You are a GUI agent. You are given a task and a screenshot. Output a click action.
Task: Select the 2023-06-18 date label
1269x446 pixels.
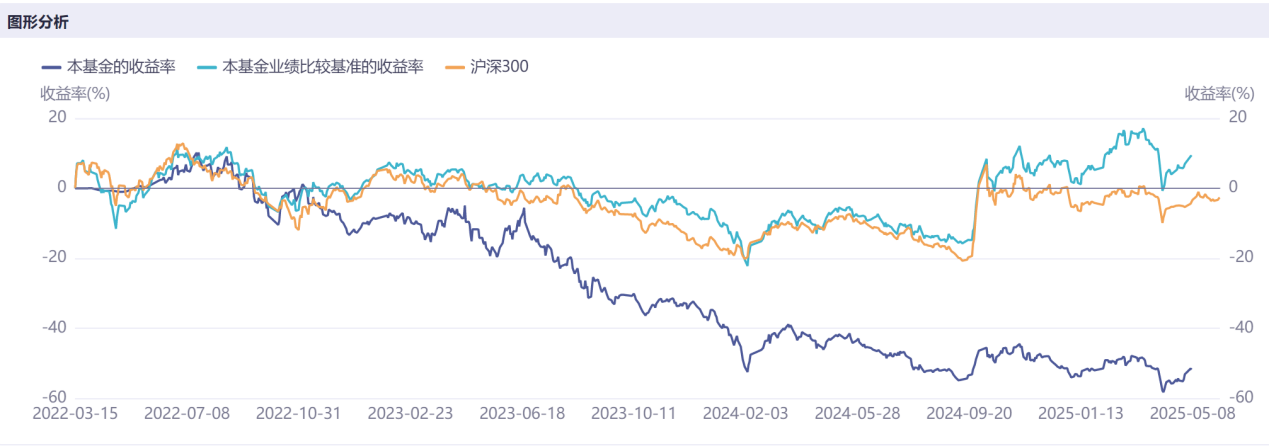click(523, 412)
